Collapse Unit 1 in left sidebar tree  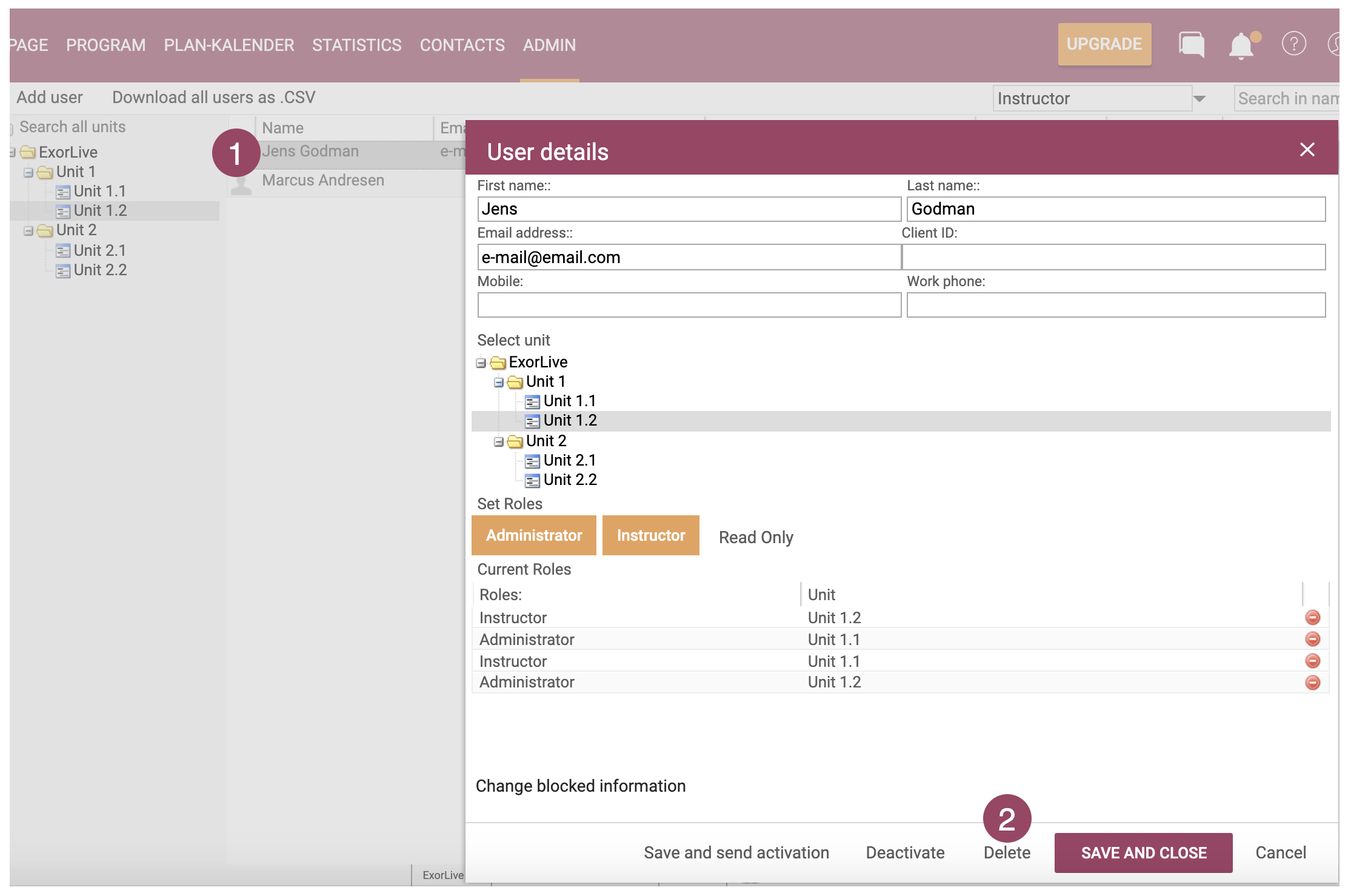click(x=28, y=173)
